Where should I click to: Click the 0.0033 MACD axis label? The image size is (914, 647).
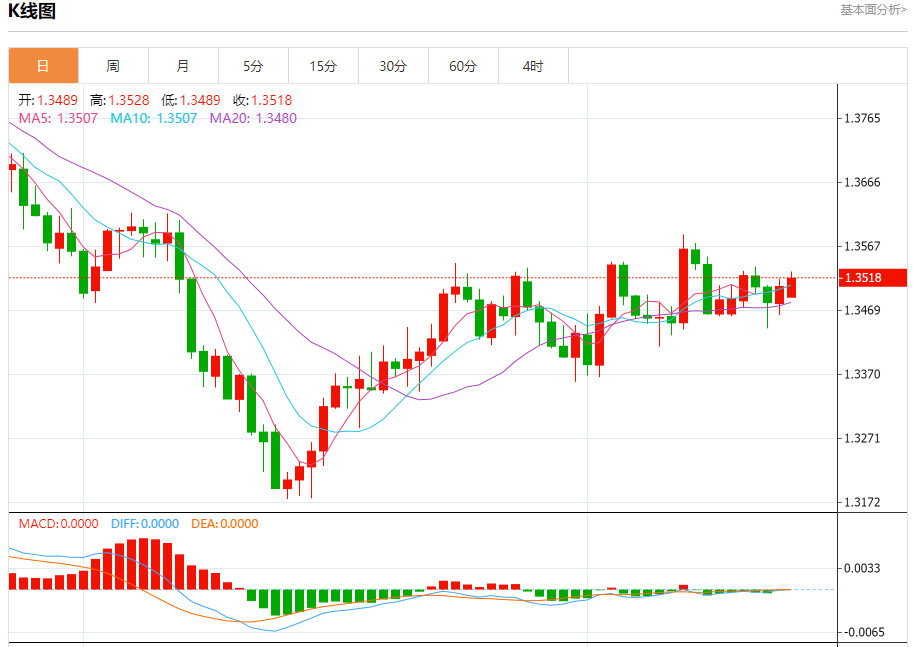[862, 568]
